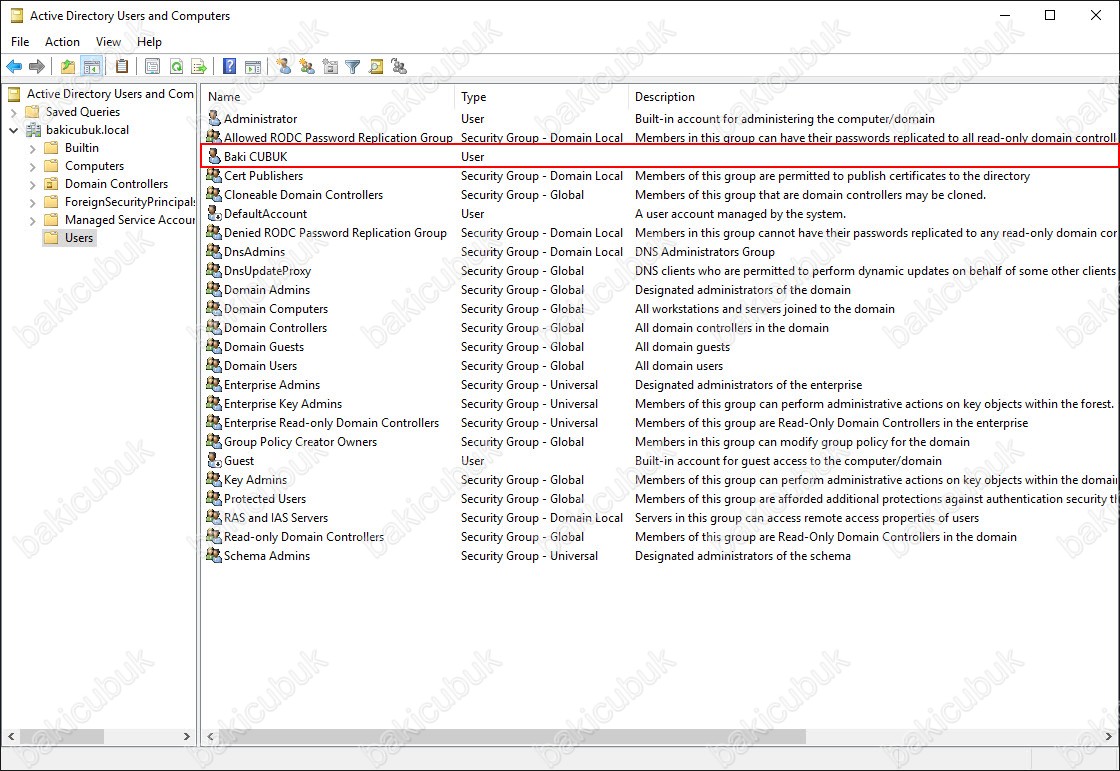This screenshot has width=1120, height=771.
Task: Click Add to group toolbar icon
Action: point(399,66)
